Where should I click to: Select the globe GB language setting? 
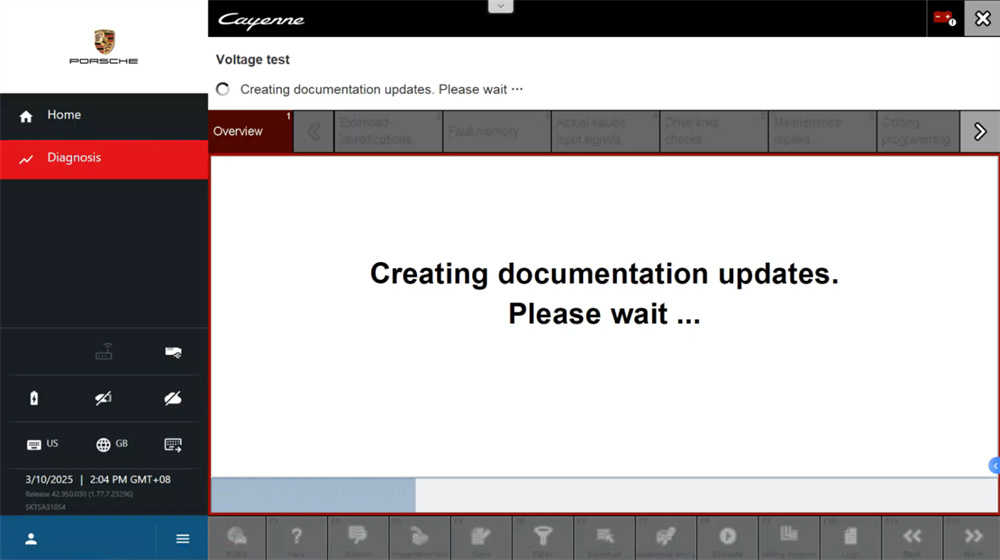point(111,444)
